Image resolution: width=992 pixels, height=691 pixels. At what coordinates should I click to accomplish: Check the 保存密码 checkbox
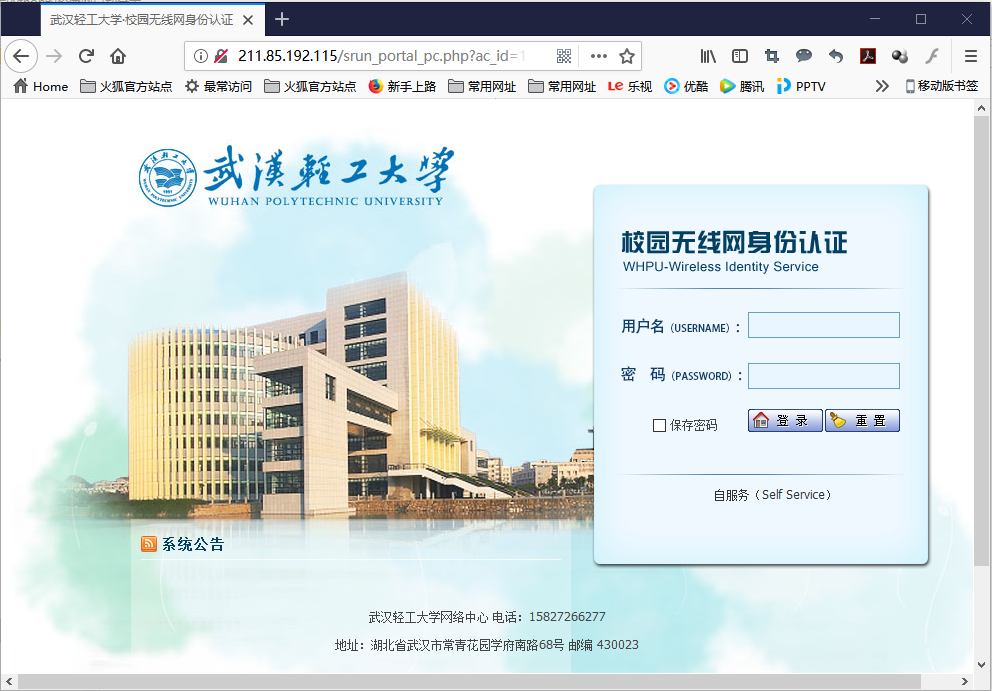coord(659,425)
